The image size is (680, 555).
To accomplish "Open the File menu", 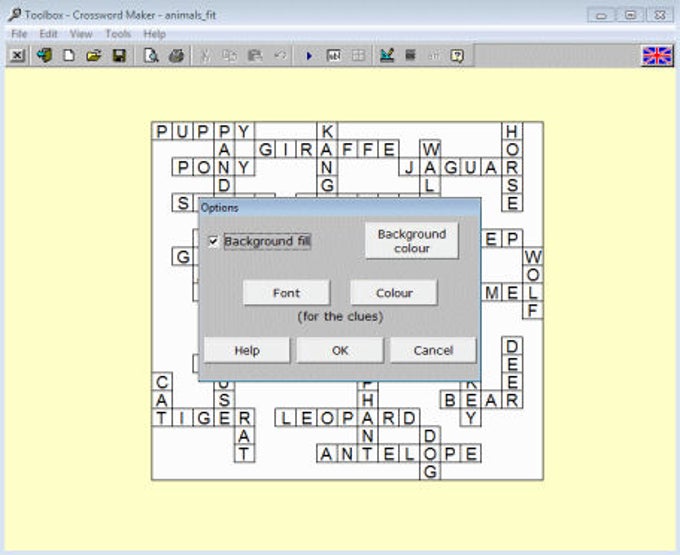I will (19, 34).
